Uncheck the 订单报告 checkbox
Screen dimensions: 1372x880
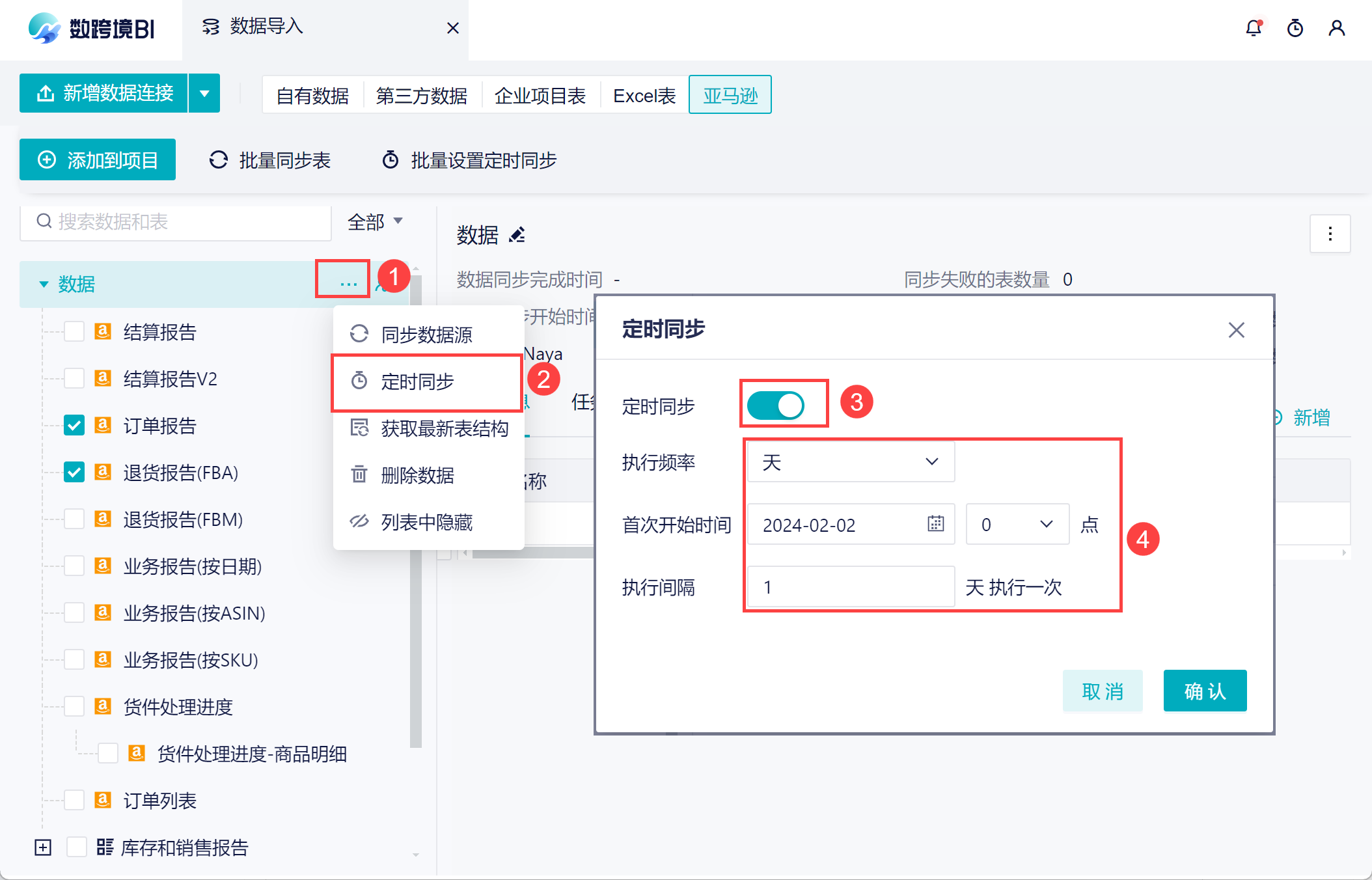(x=74, y=426)
